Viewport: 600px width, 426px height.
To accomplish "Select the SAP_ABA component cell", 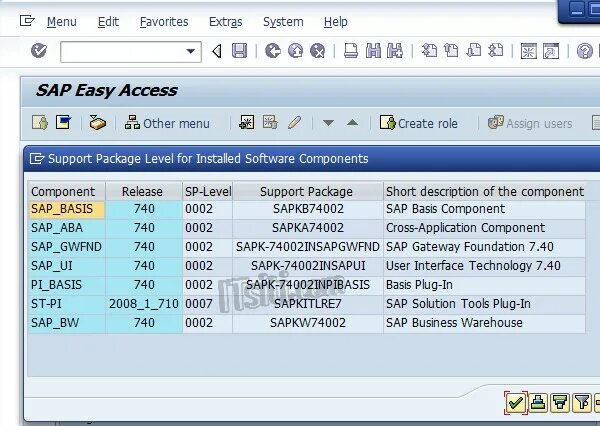I will [67, 228].
